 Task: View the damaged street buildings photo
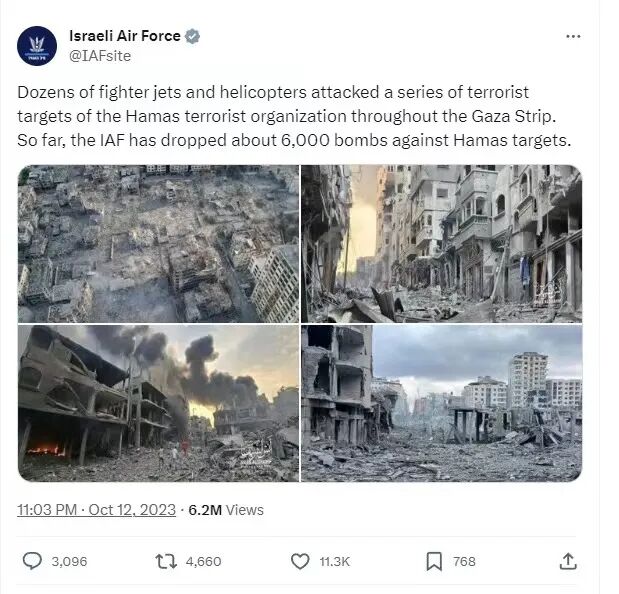point(441,244)
